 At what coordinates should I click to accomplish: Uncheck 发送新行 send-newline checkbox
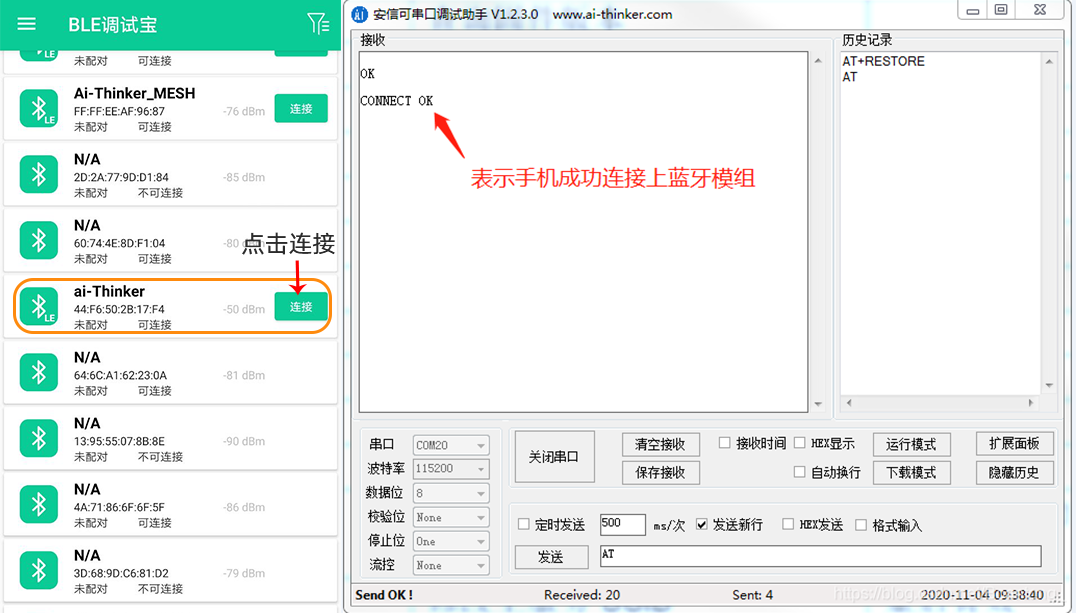701,524
